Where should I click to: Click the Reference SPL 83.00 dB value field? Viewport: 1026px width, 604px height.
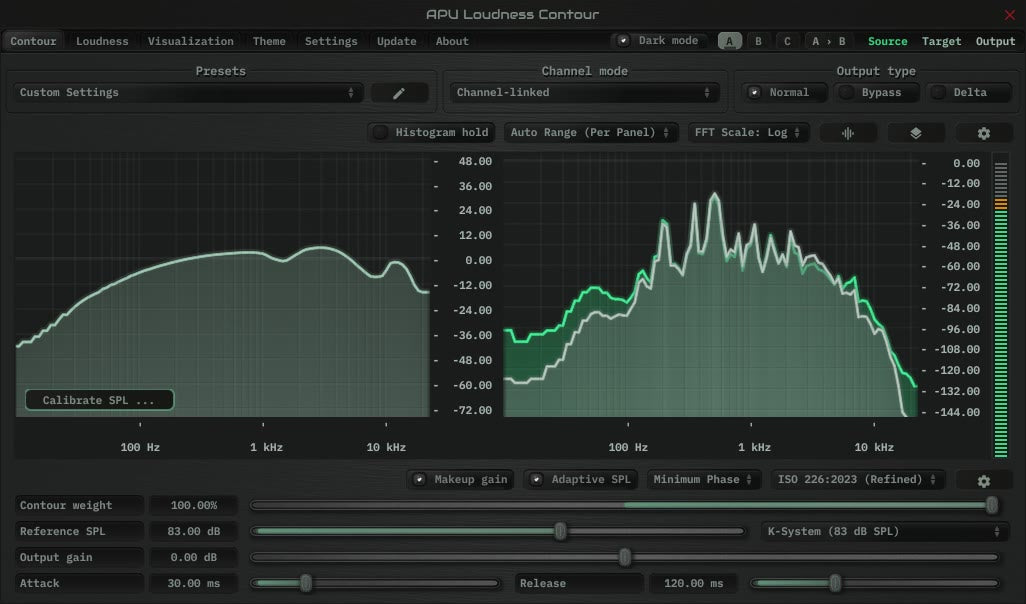pyautogui.click(x=194, y=531)
